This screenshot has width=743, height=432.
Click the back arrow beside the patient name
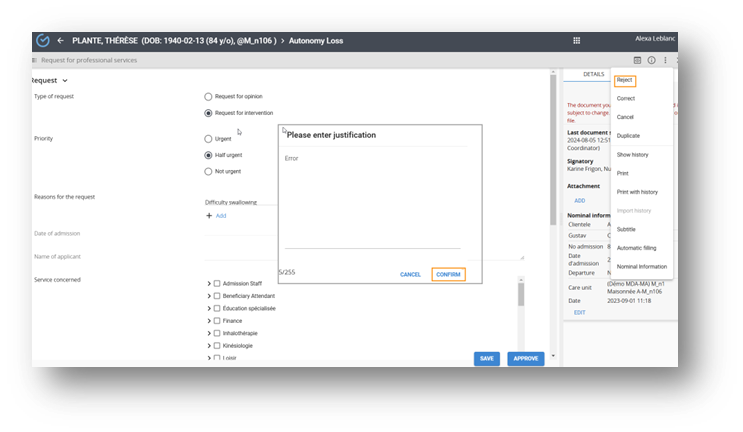click(x=61, y=40)
